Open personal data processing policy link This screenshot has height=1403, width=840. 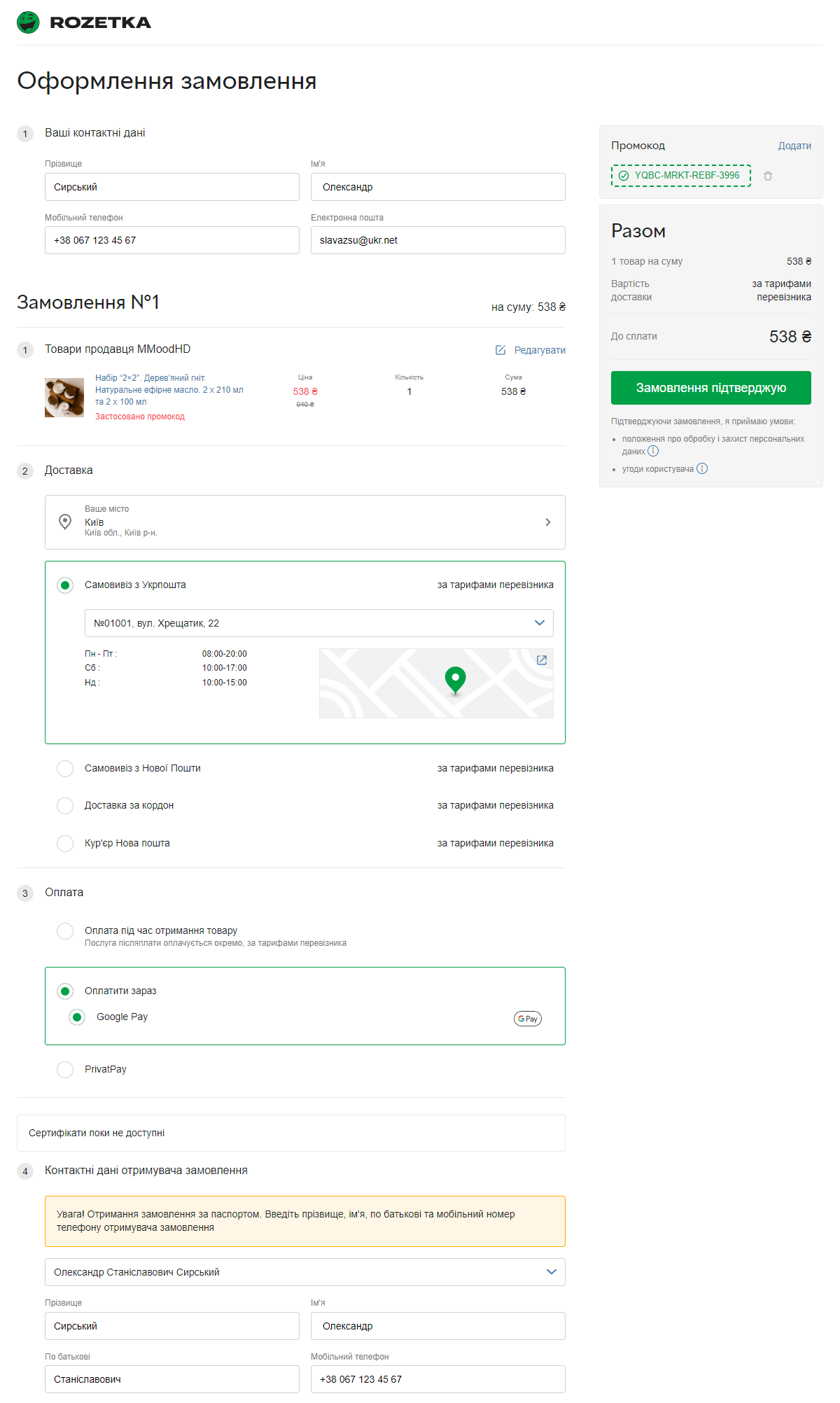click(x=713, y=445)
